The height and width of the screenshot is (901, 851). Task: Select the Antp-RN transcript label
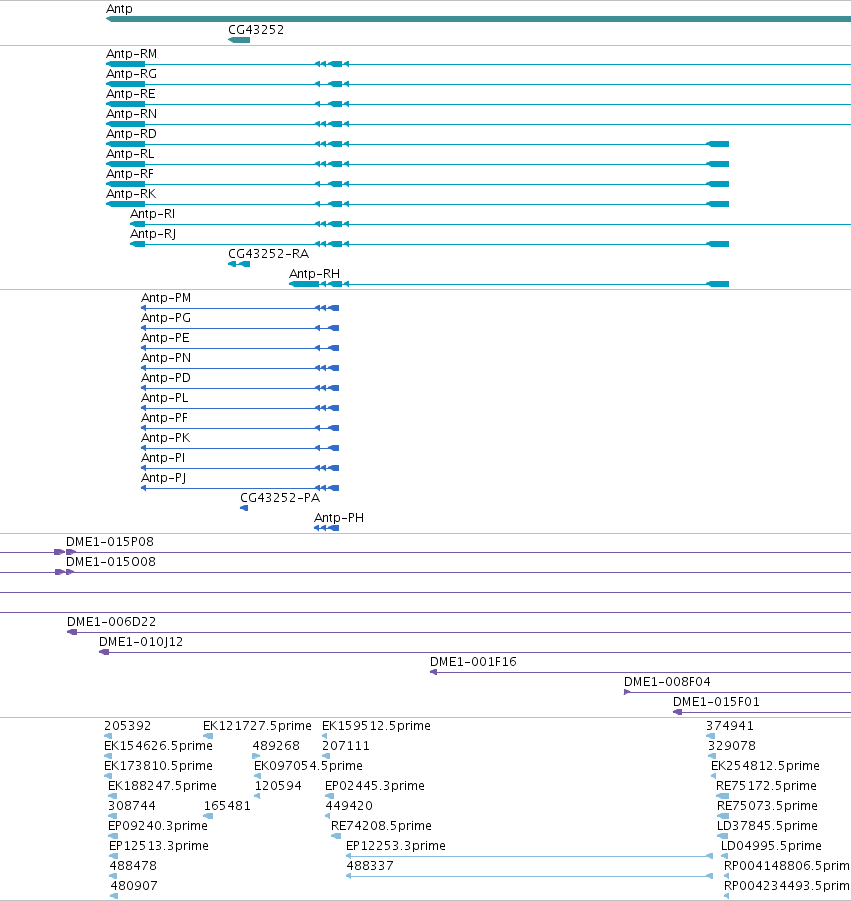coord(131,114)
